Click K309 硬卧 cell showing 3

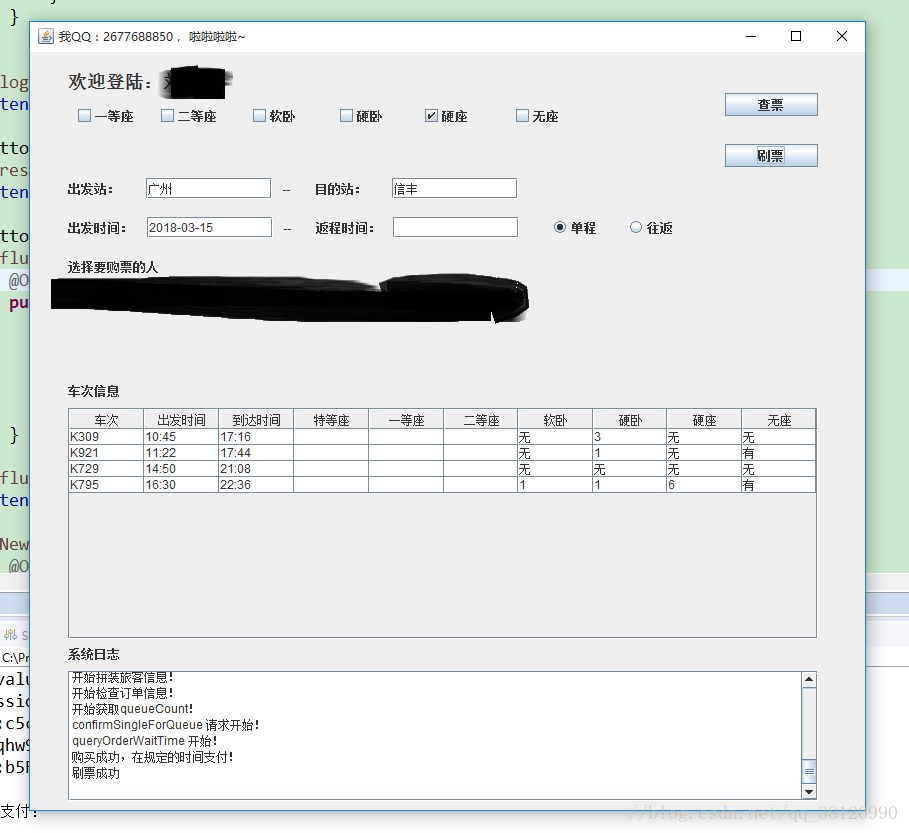(x=630, y=436)
